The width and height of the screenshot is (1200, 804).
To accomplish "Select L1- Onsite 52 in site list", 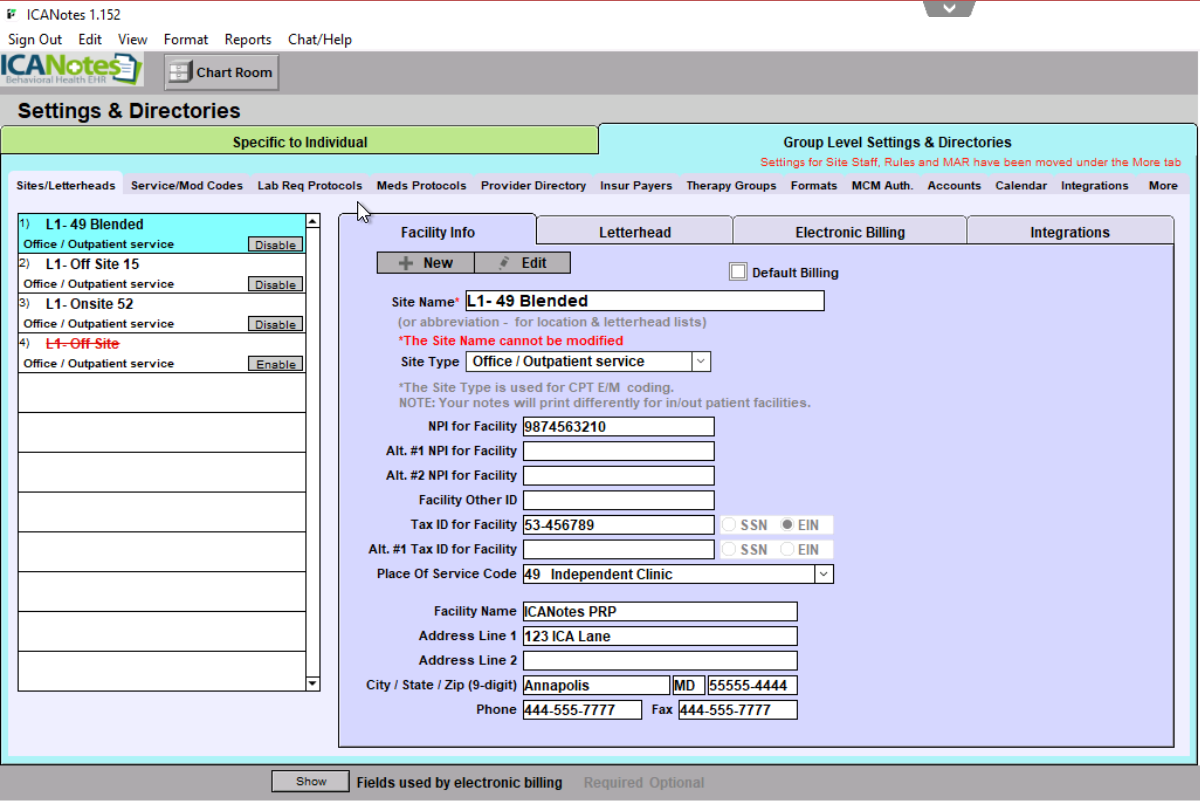I will [89, 304].
